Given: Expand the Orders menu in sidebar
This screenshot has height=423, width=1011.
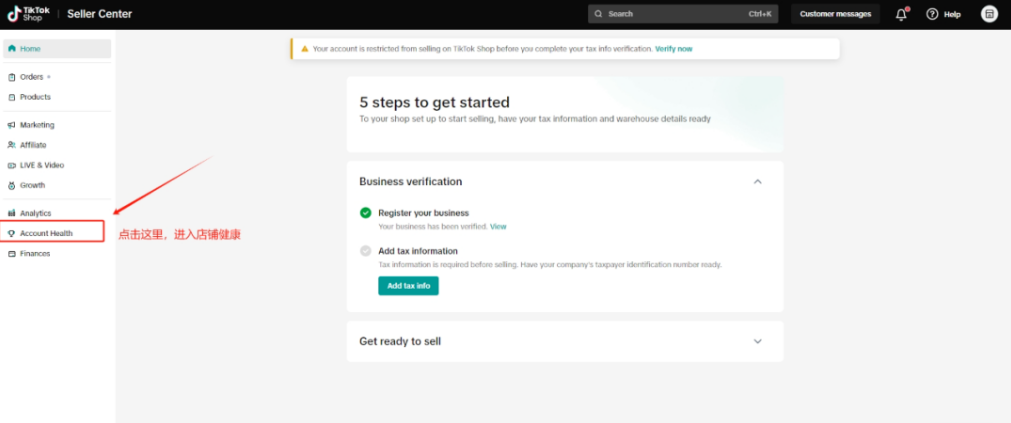Looking at the screenshot, I should tap(35, 77).
